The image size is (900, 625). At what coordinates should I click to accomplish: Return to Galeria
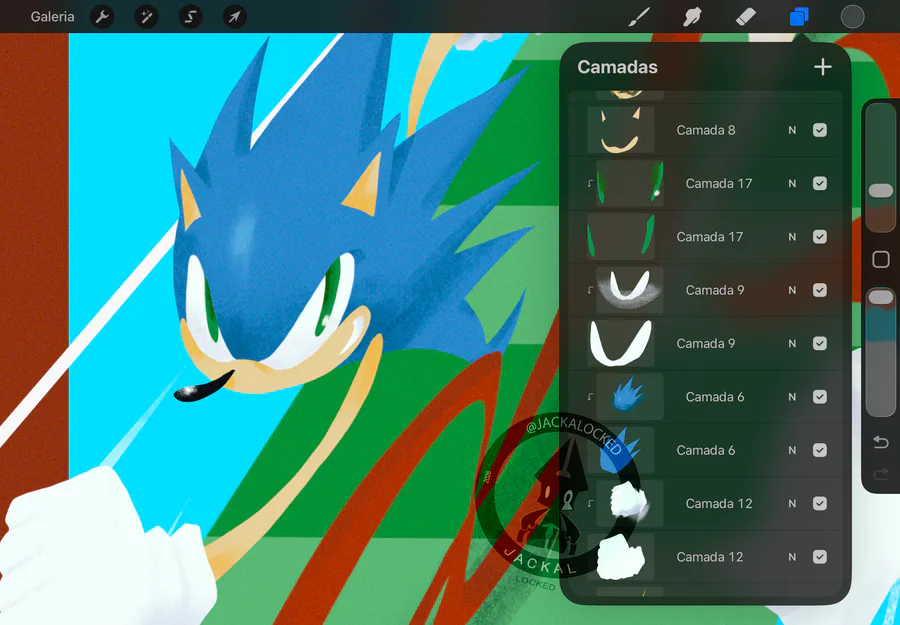point(52,17)
